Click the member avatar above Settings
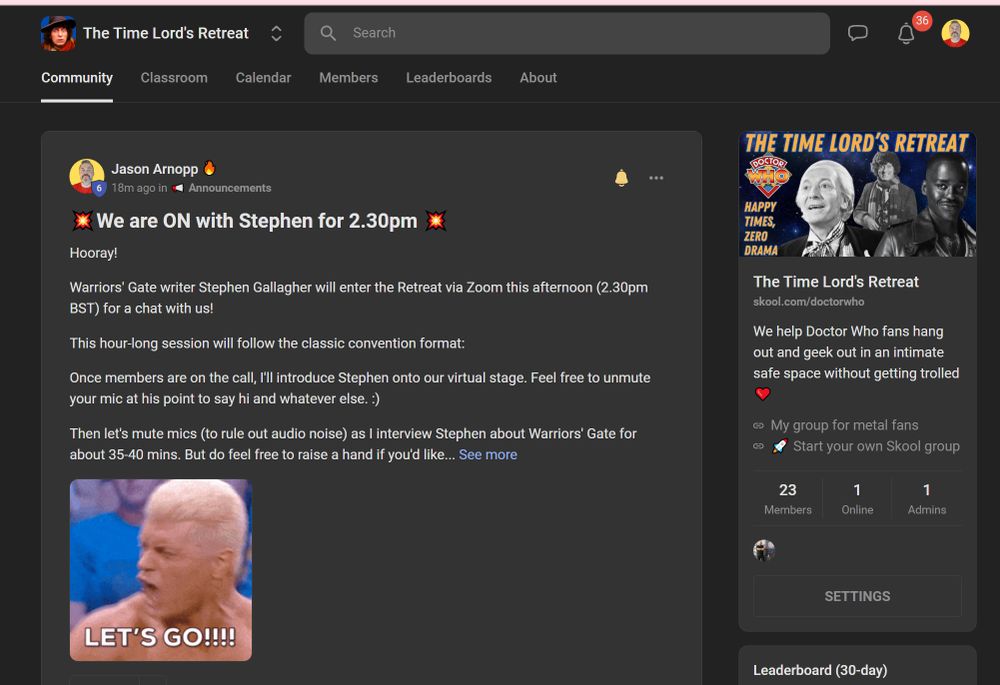The width and height of the screenshot is (1000, 685). (x=764, y=550)
